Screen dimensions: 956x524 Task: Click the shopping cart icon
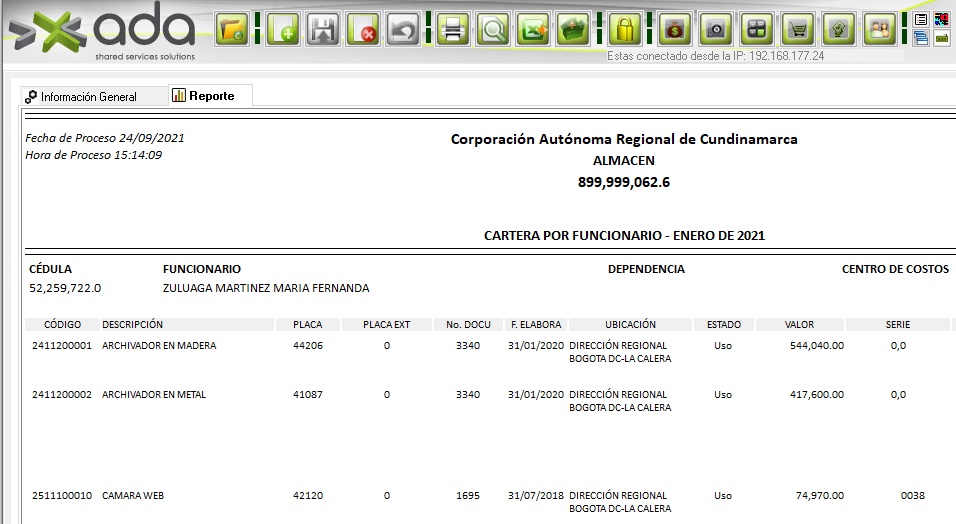[x=798, y=29]
